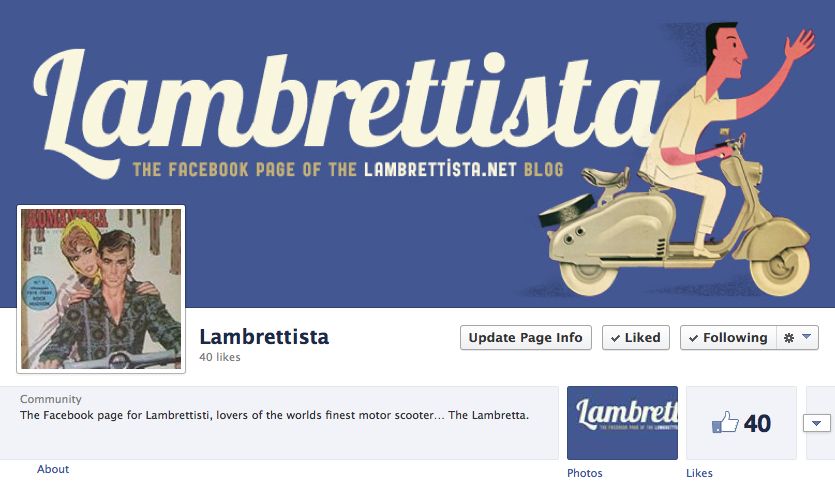Click the 40 likes count box

(x=741, y=423)
